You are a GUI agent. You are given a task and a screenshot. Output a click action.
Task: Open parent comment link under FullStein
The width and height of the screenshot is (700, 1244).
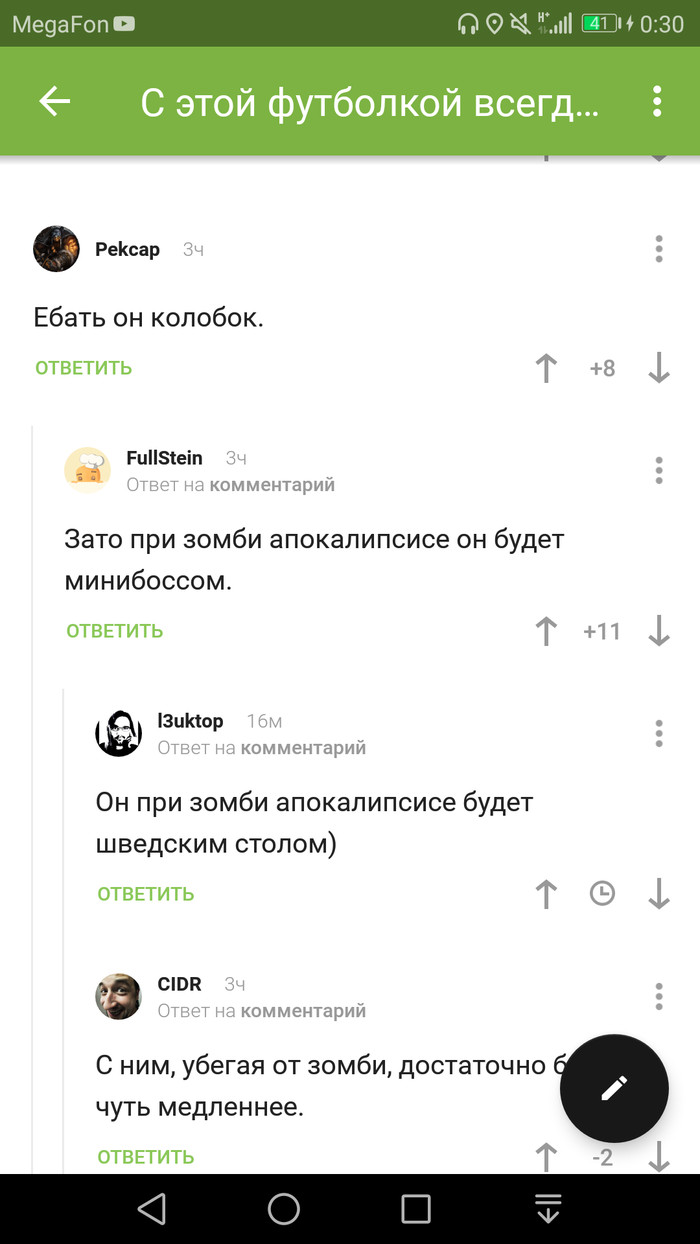pyautogui.click(x=271, y=485)
